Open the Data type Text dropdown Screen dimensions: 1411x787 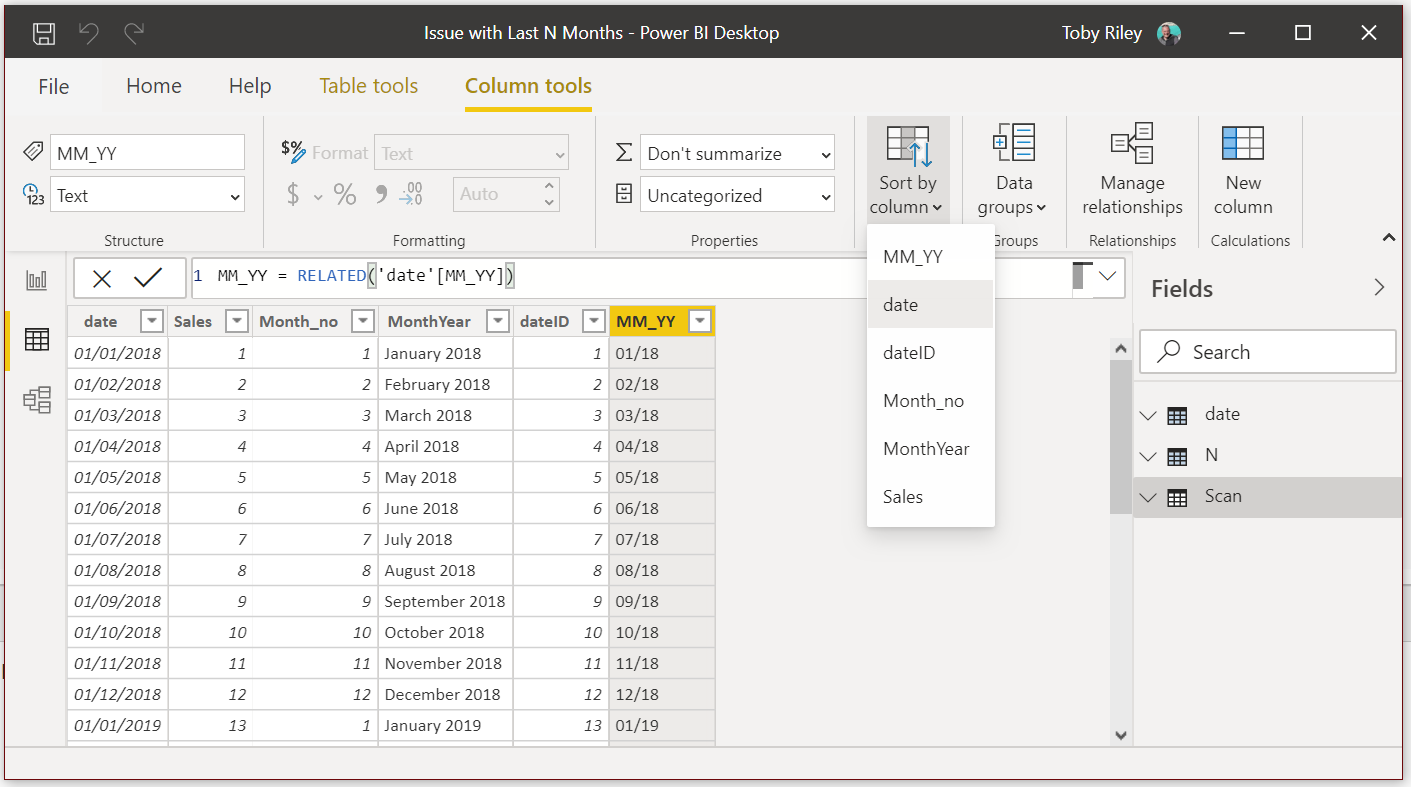click(147, 196)
